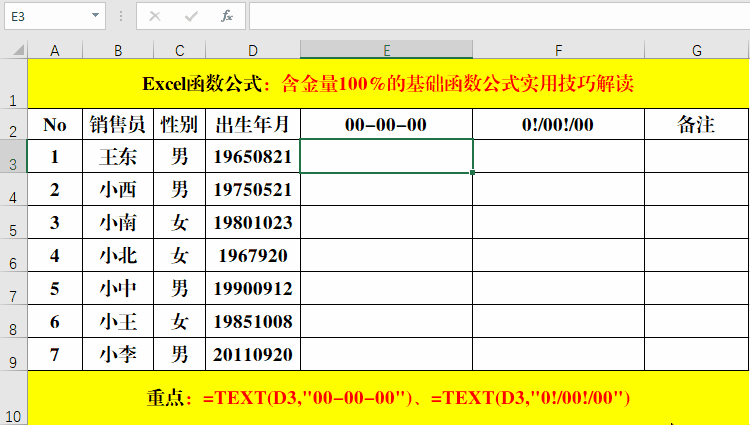Click birth date cell '19750521'

[x=253, y=189]
